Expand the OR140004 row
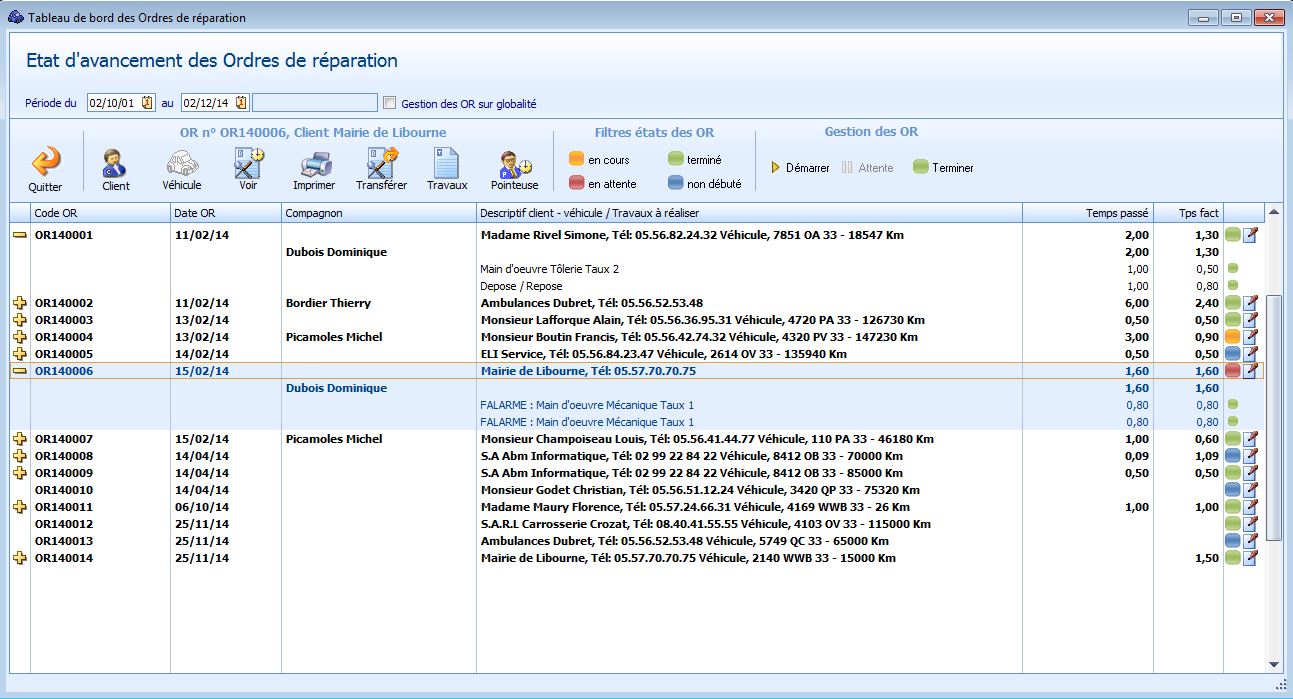1293x699 pixels. (x=19, y=337)
